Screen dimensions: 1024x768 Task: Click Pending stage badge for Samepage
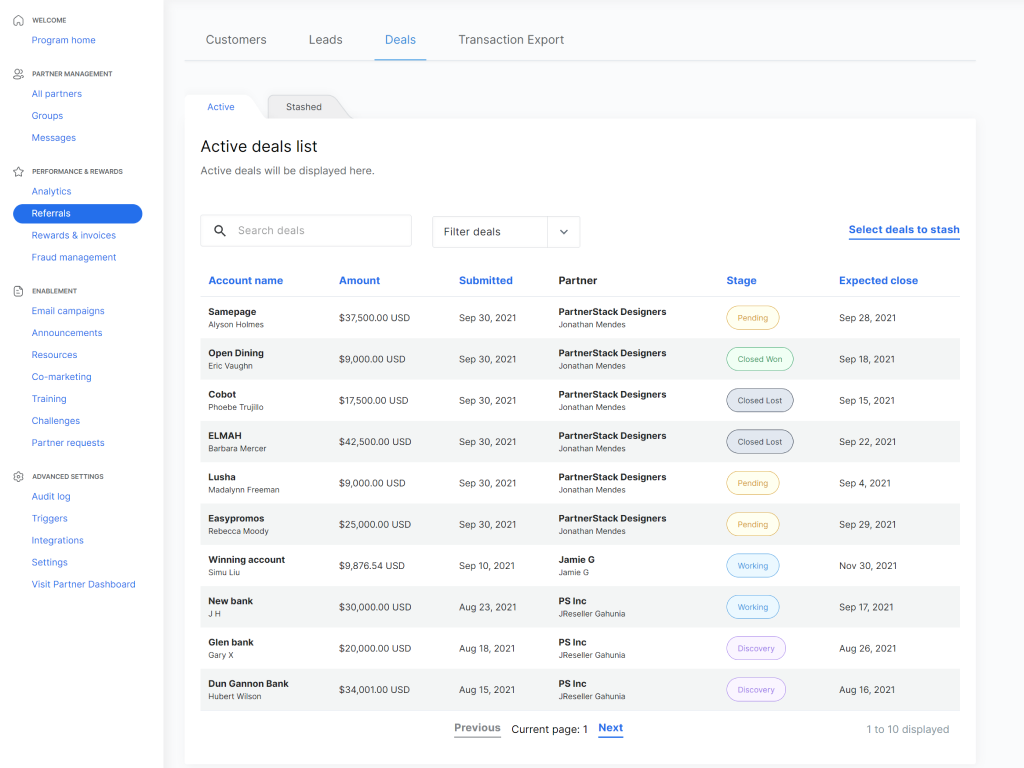click(752, 318)
